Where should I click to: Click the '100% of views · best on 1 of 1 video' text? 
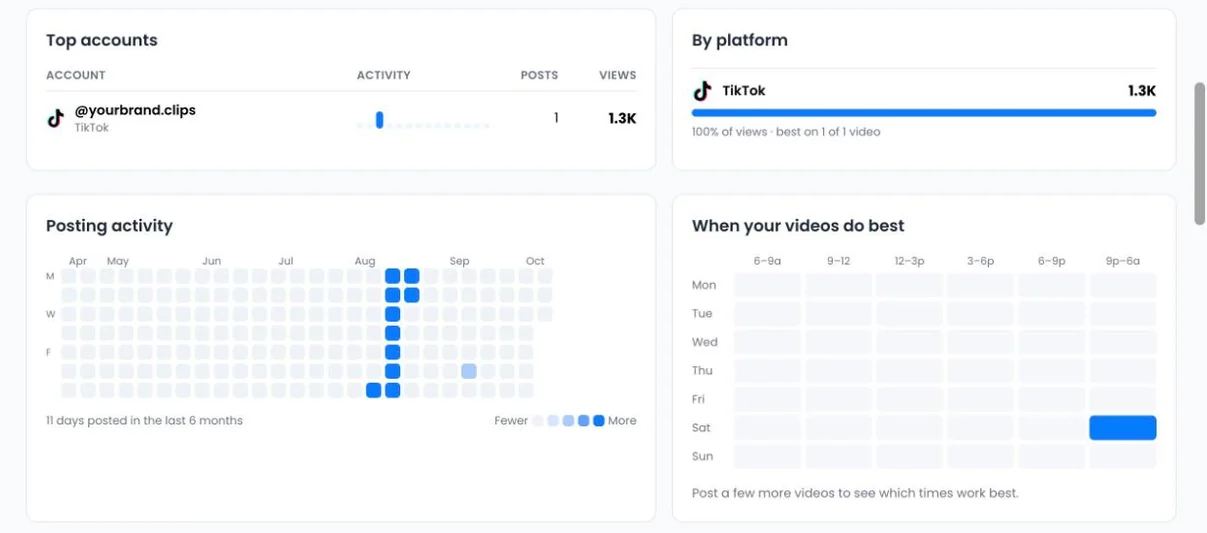tap(786, 132)
